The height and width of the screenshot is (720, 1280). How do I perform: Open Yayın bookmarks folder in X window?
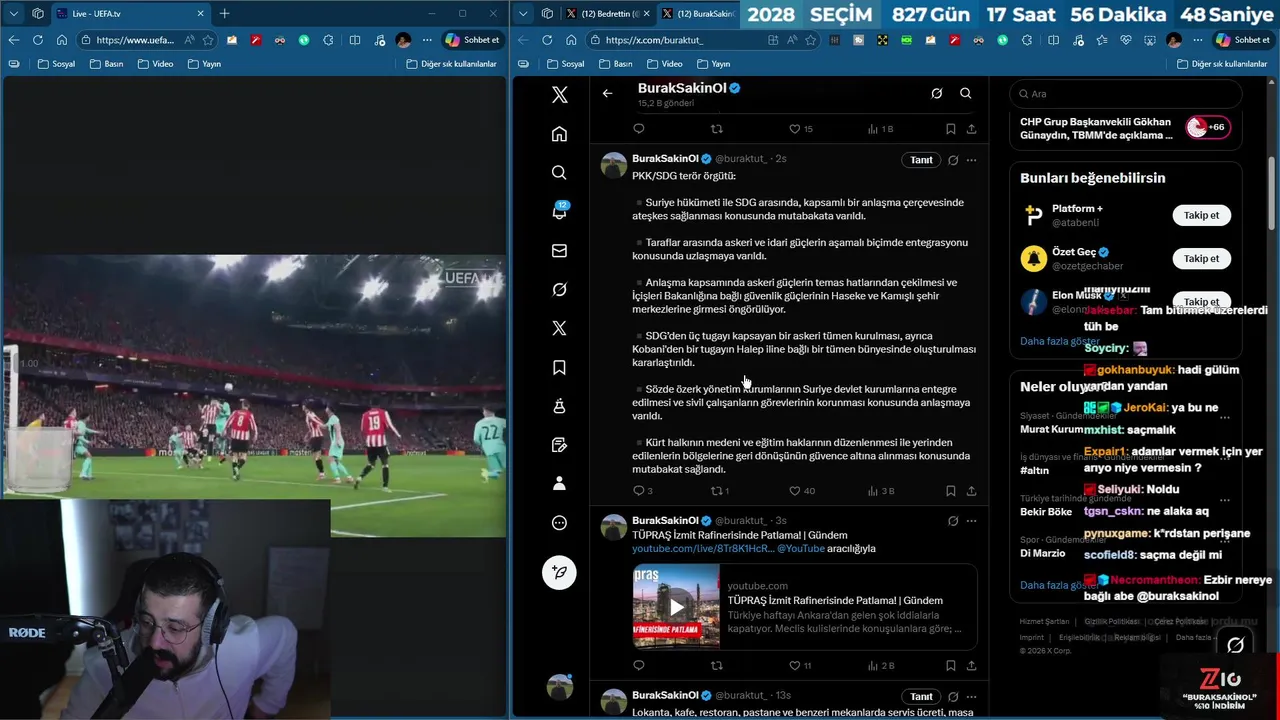coord(712,64)
